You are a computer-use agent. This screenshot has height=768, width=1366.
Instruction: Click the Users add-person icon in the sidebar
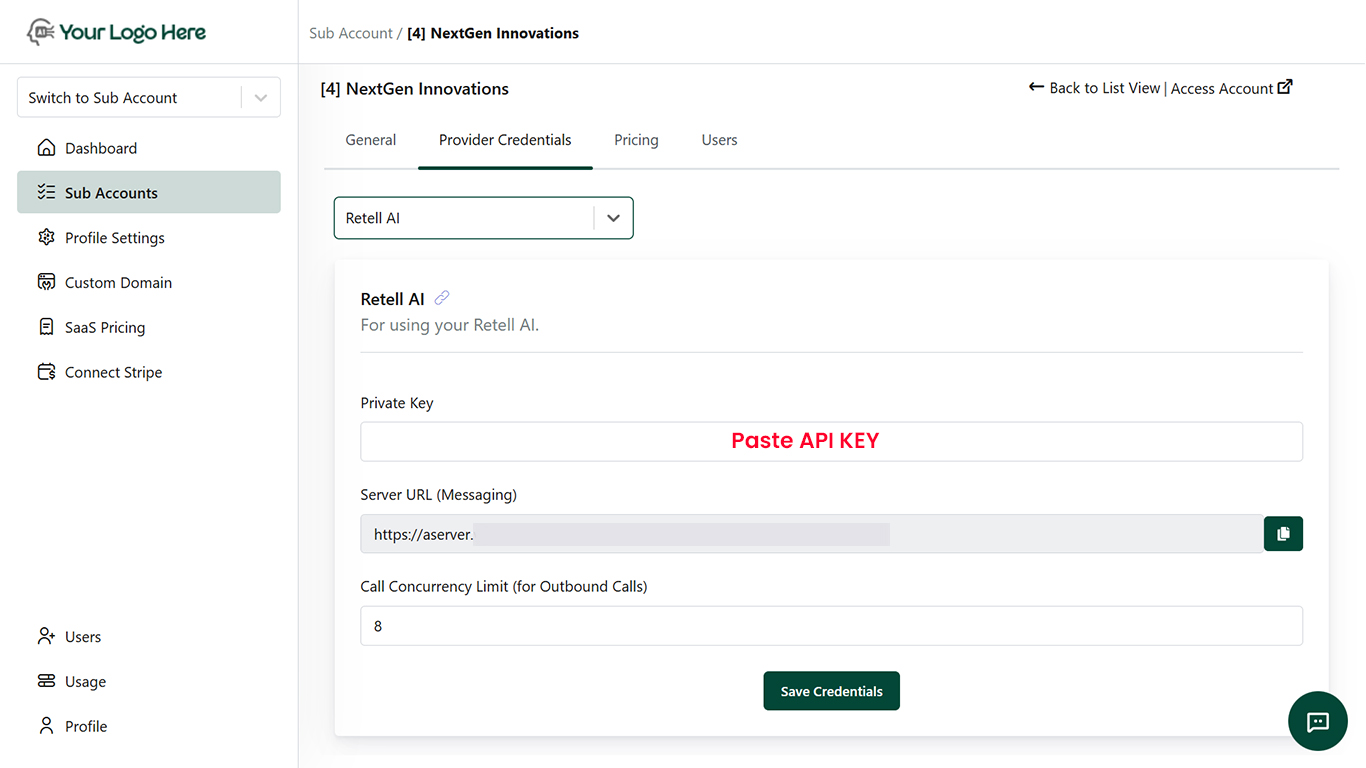coord(46,636)
